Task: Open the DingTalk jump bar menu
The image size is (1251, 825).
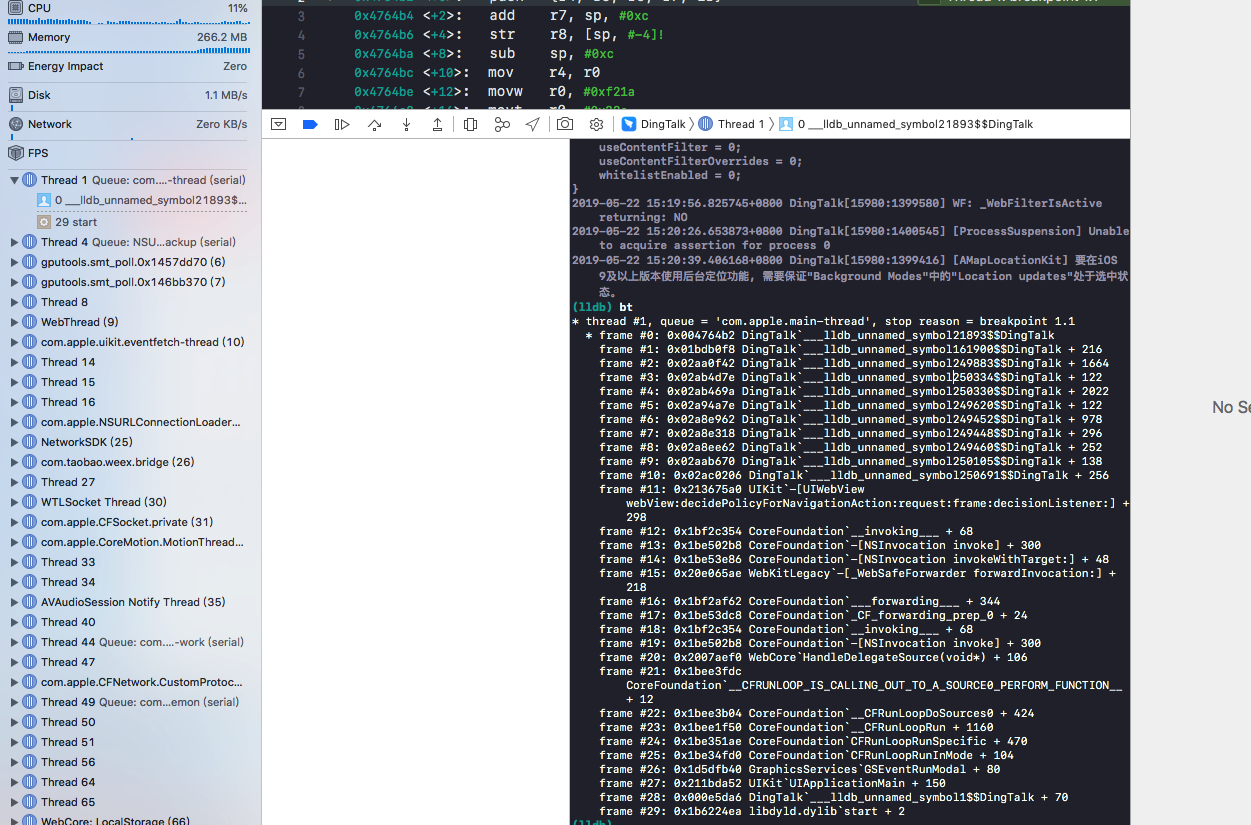Action: pos(657,124)
